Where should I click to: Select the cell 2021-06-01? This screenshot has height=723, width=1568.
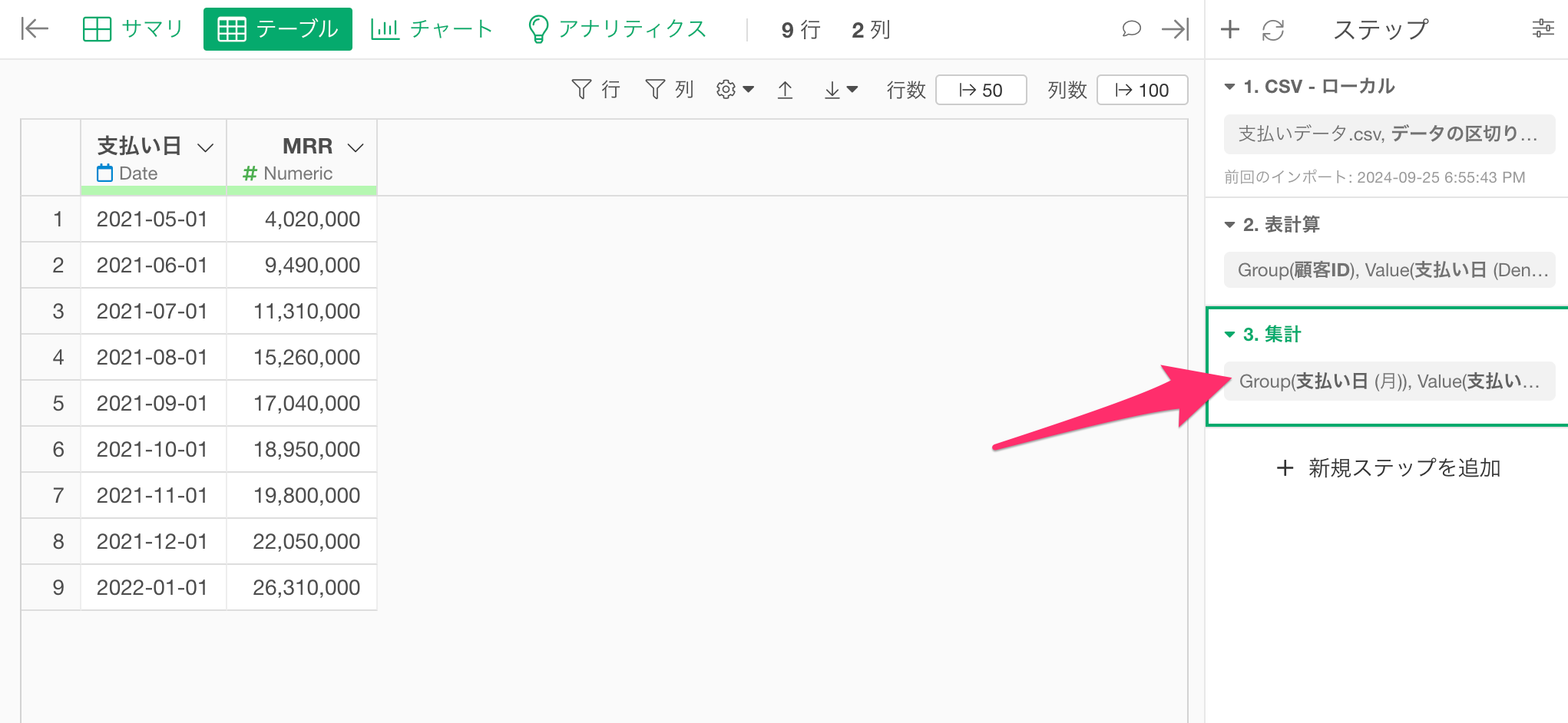(x=153, y=266)
